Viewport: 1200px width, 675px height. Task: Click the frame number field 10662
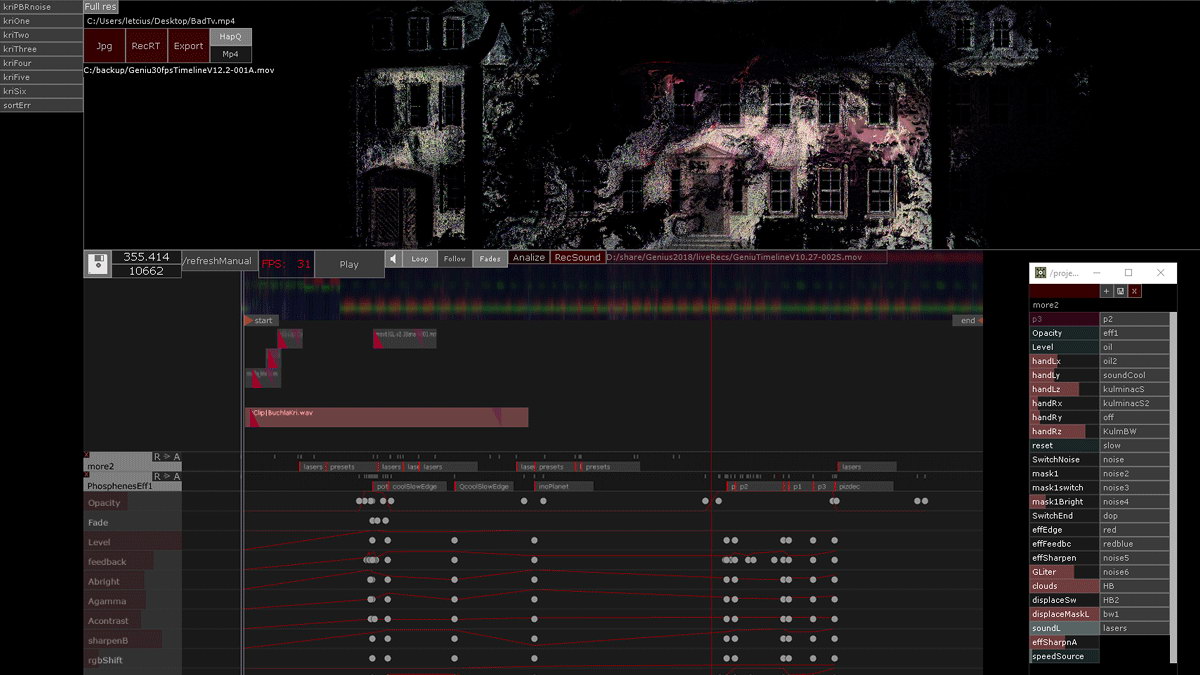coord(146,271)
